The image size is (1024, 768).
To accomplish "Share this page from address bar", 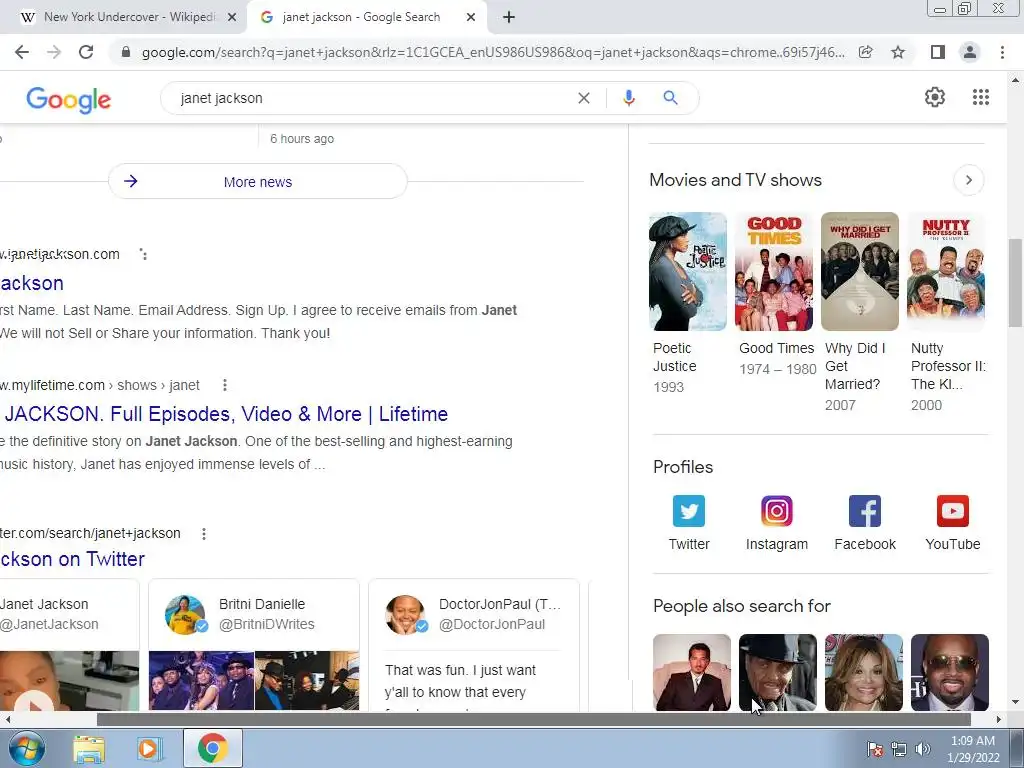I will pos(865,52).
